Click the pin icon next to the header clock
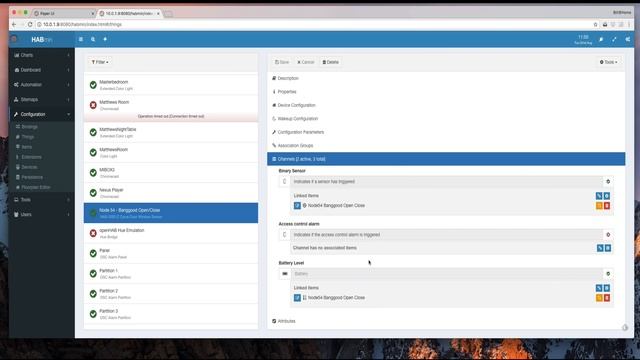This screenshot has width=640, height=360. tap(601, 39)
